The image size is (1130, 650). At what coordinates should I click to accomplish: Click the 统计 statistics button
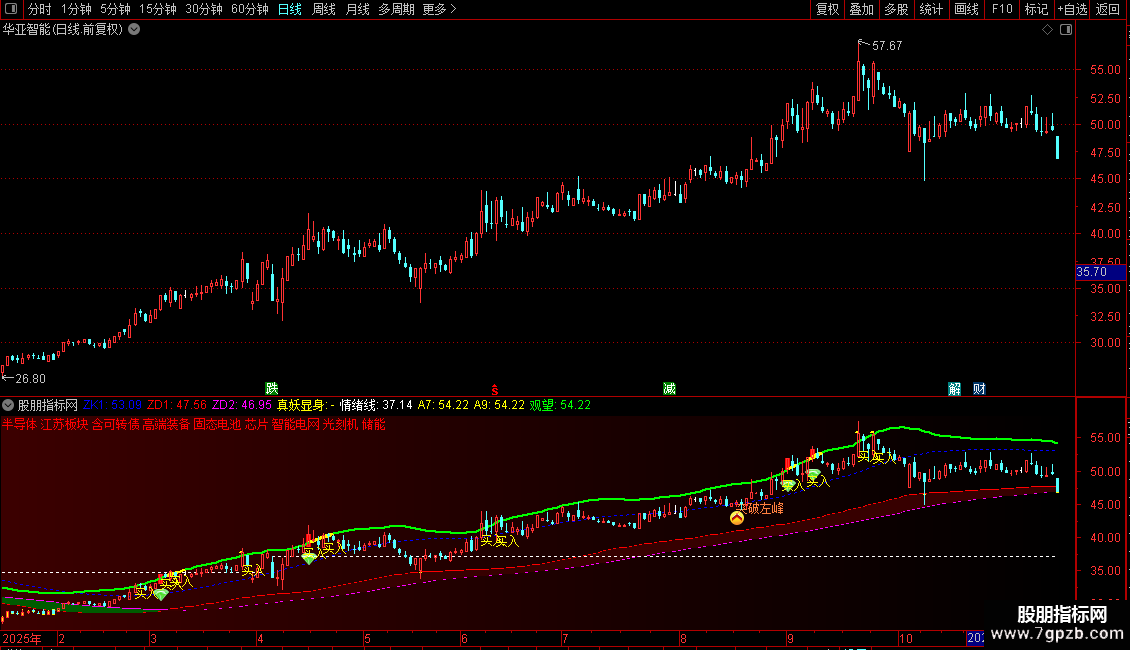(931, 9)
